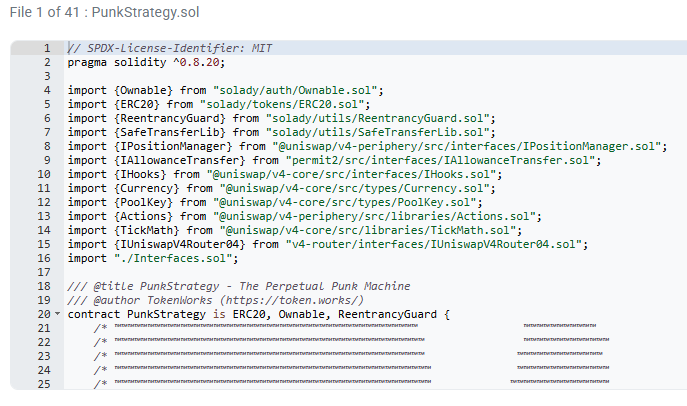The height and width of the screenshot is (406, 687).
Task: Click line number 1 in gutter
Action: [x=46, y=48]
